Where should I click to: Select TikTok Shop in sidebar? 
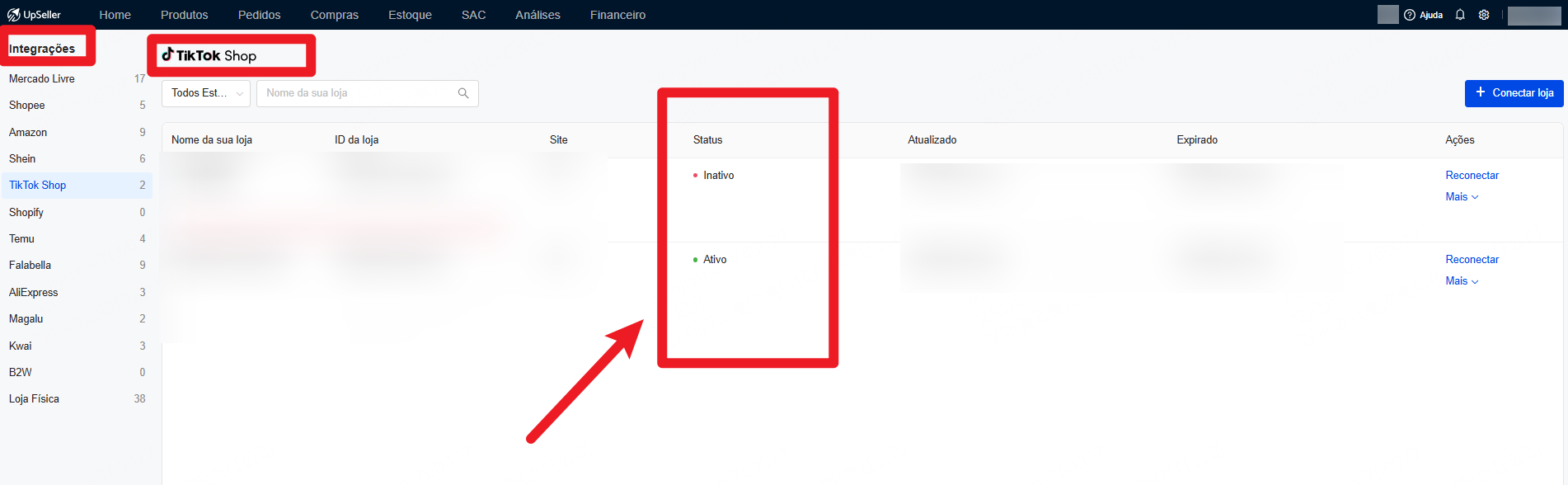[x=76, y=185]
